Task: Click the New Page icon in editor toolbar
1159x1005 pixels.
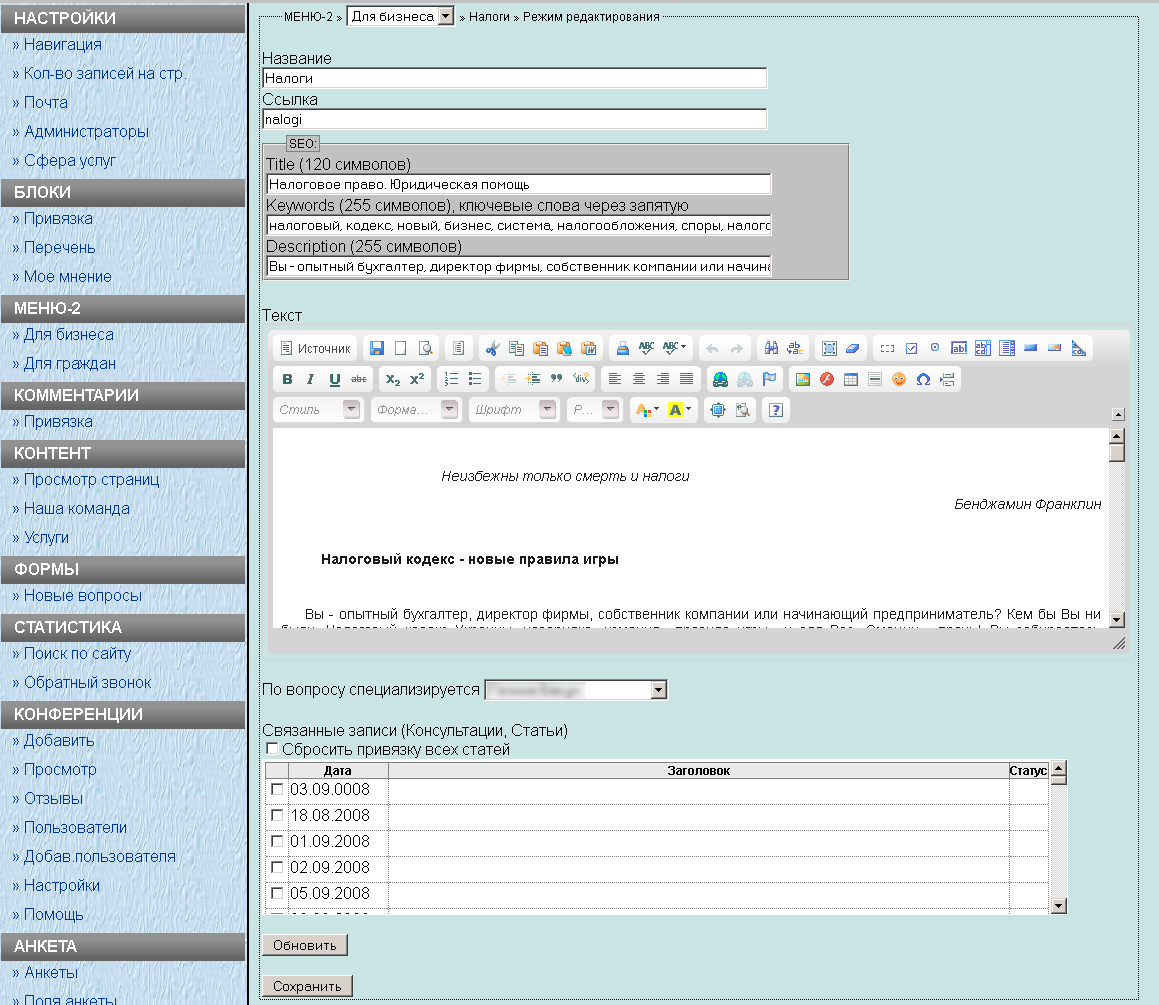Action: click(x=401, y=348)
